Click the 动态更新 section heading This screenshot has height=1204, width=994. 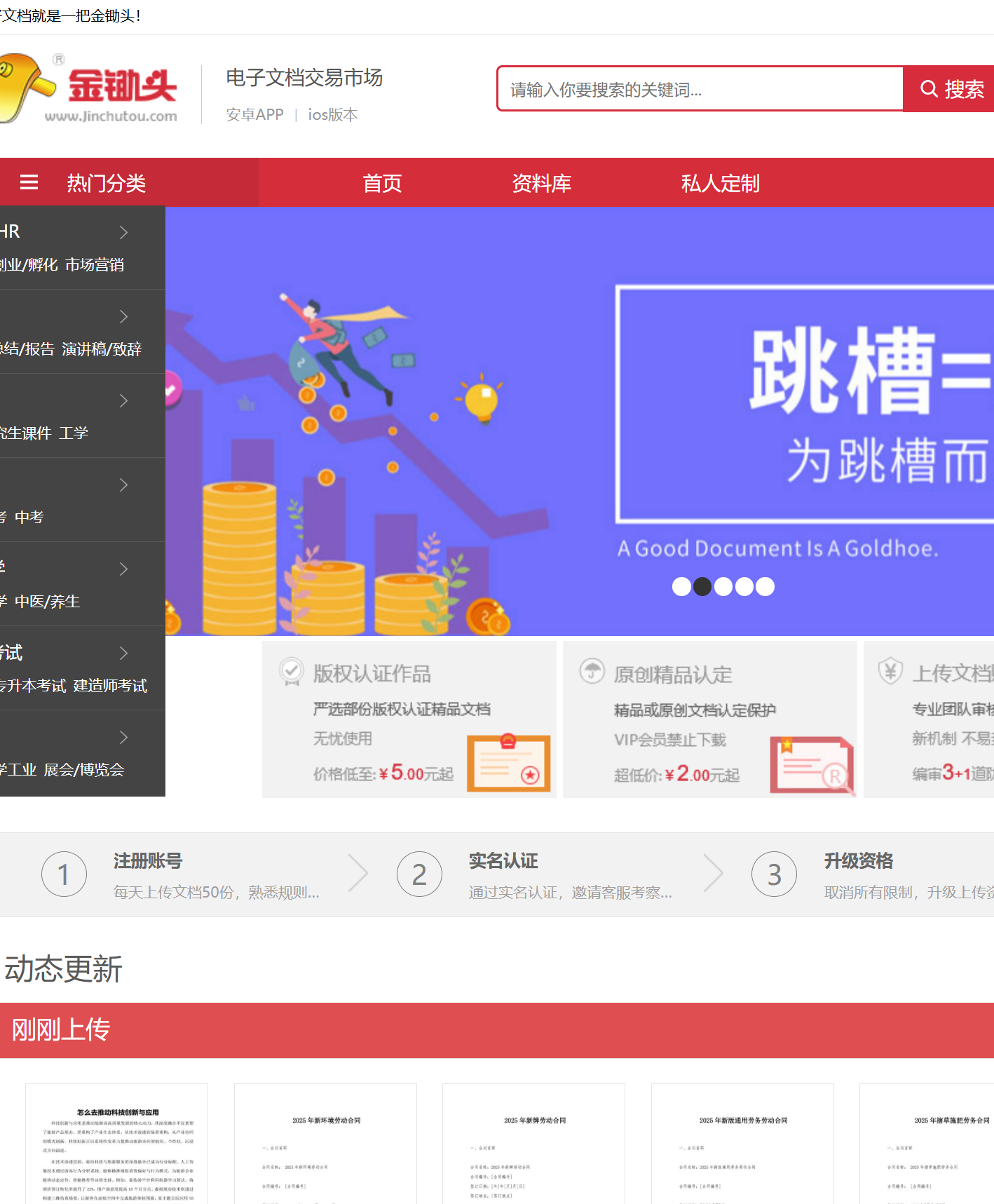[x=63, y=968]
